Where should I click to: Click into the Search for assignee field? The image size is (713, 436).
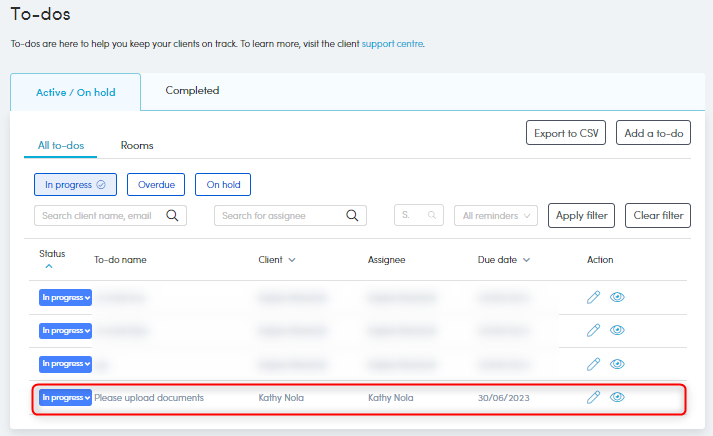click(280, 215)
